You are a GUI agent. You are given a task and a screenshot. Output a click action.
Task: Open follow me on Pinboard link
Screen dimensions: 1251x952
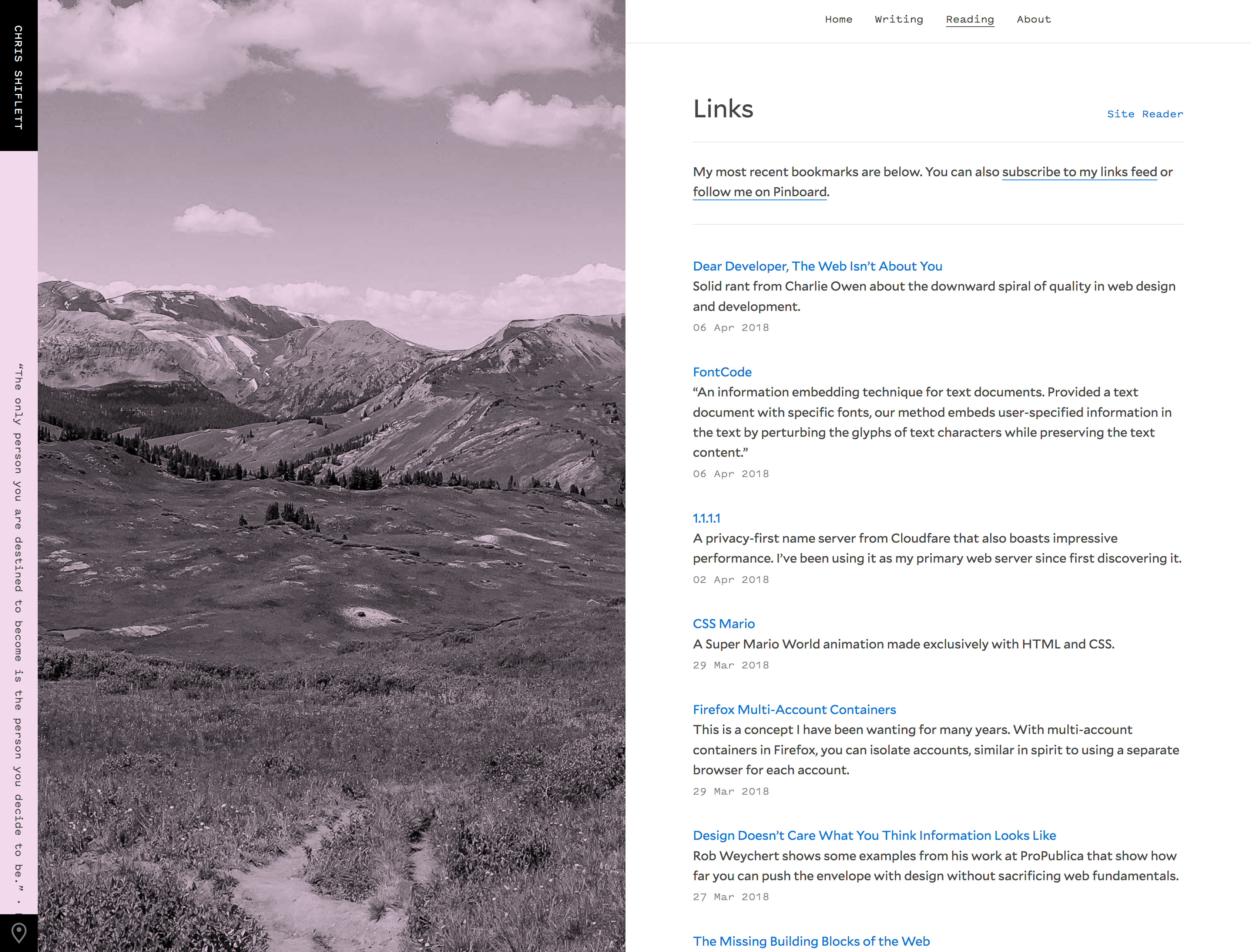coord(759,191)
